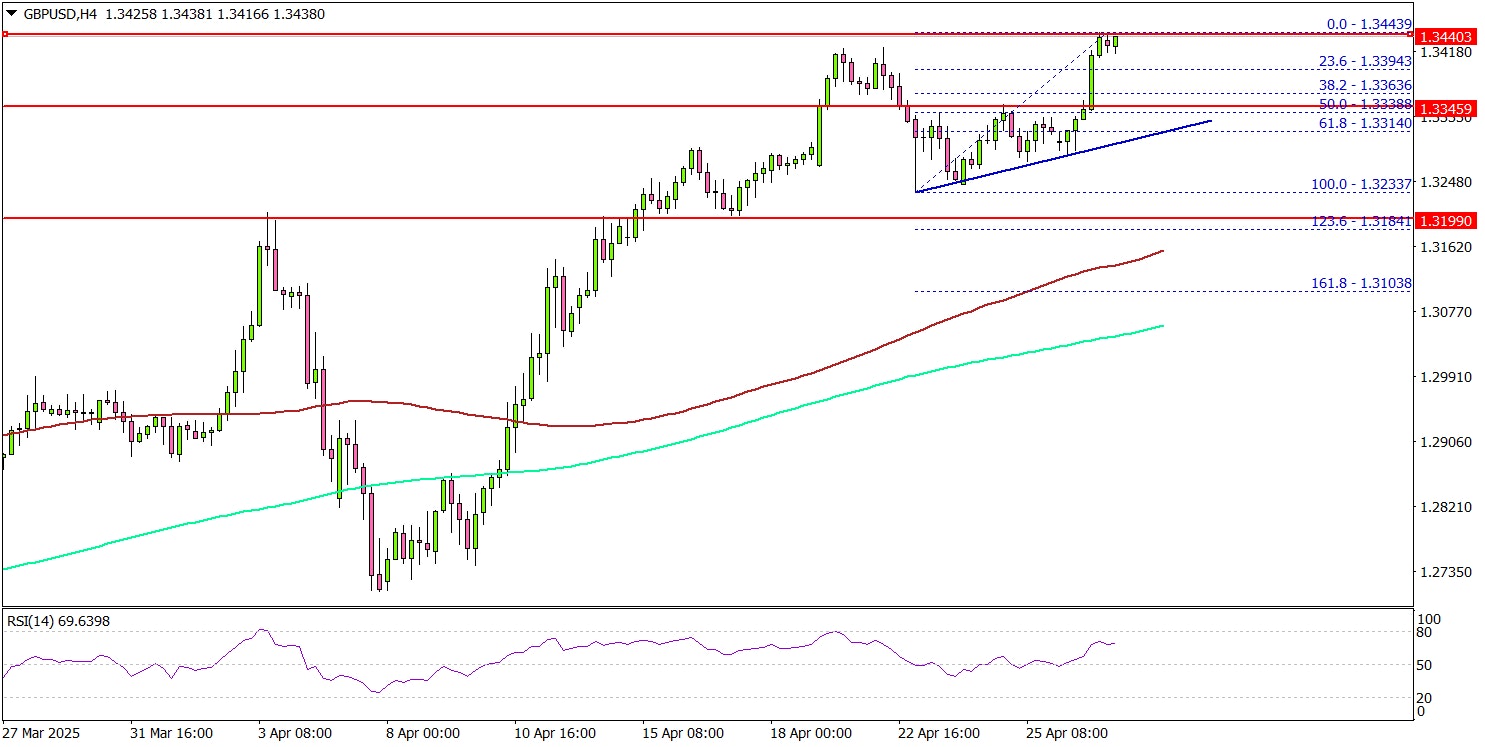Image resolution: width=1485 pixels, height=747 pixels.
Task: Open the GBPUSD,H4 chart dropdown triangle
Action: coord(10,14)
